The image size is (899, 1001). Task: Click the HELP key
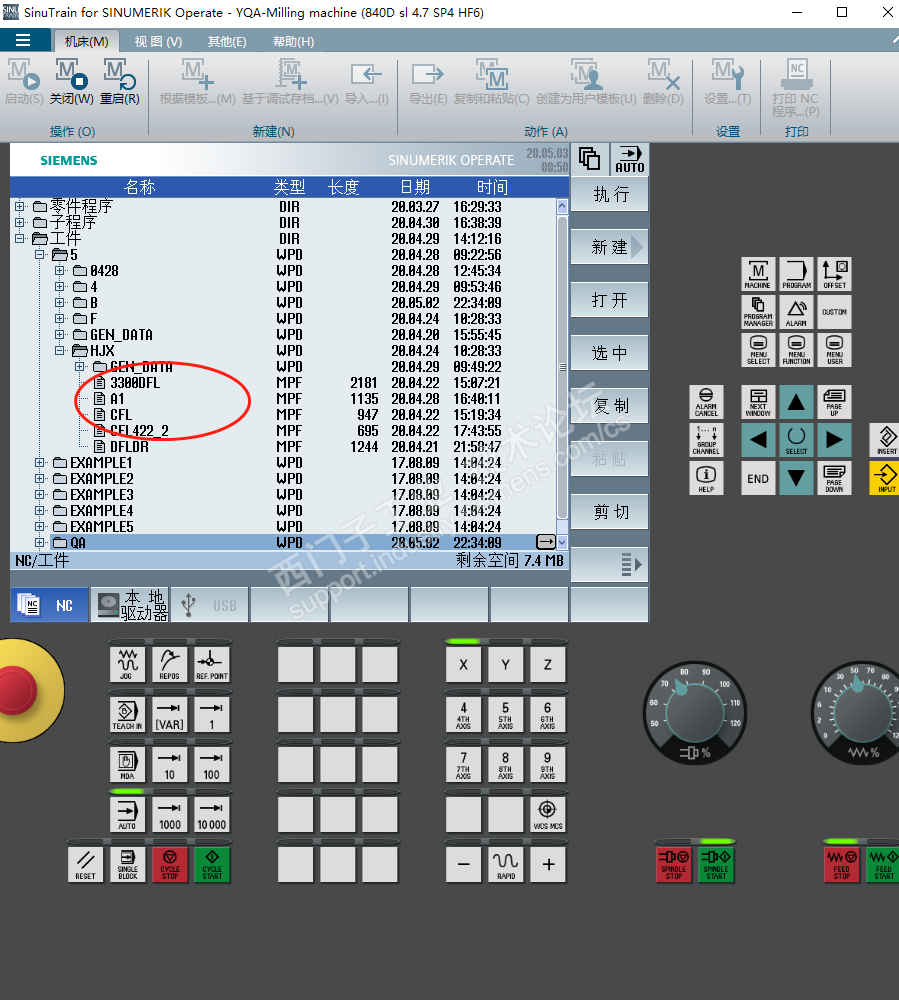[706, 478]
